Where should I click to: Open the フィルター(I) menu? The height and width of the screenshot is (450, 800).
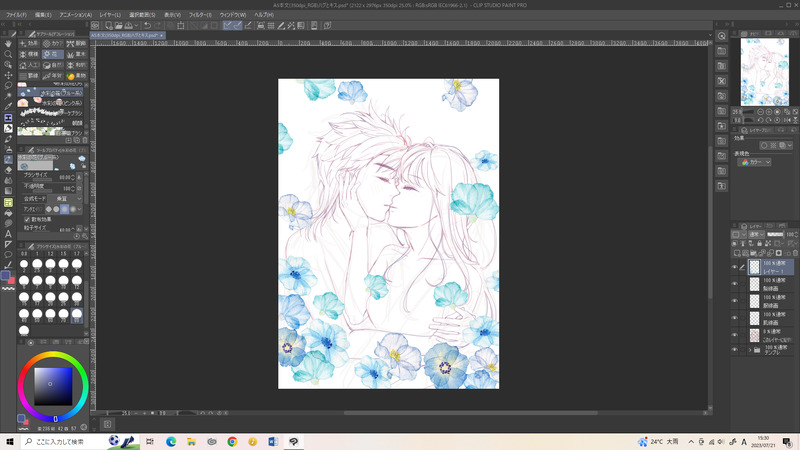[199, 15]
